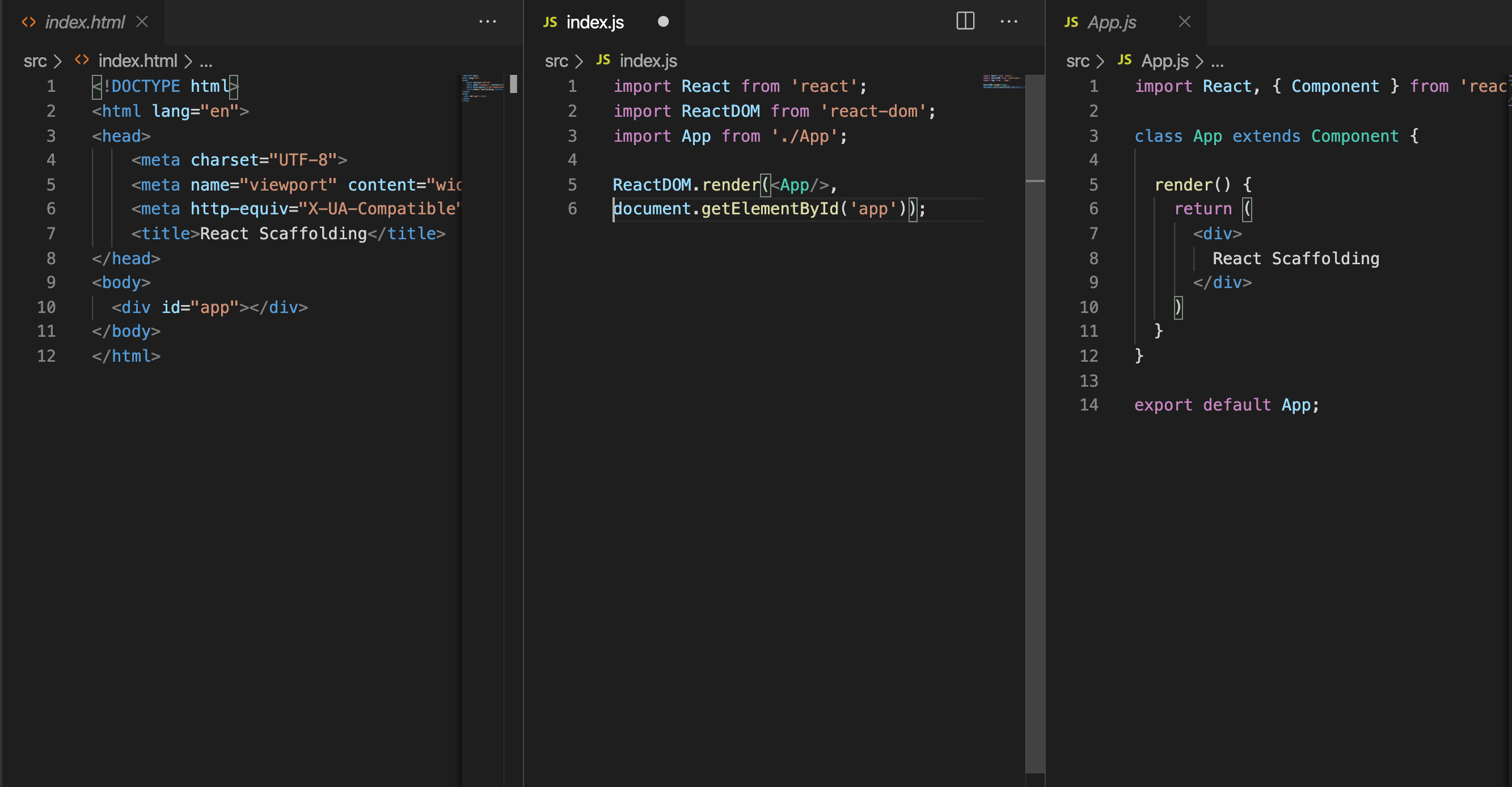Select the App.js tab
1512x787 pixels.
point(1112,22)
